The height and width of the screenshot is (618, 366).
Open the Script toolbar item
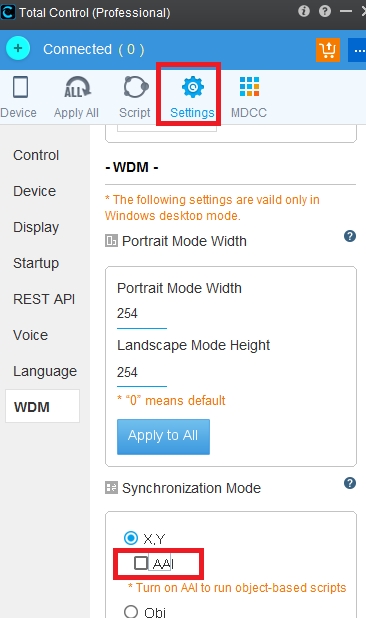point(135,97)
